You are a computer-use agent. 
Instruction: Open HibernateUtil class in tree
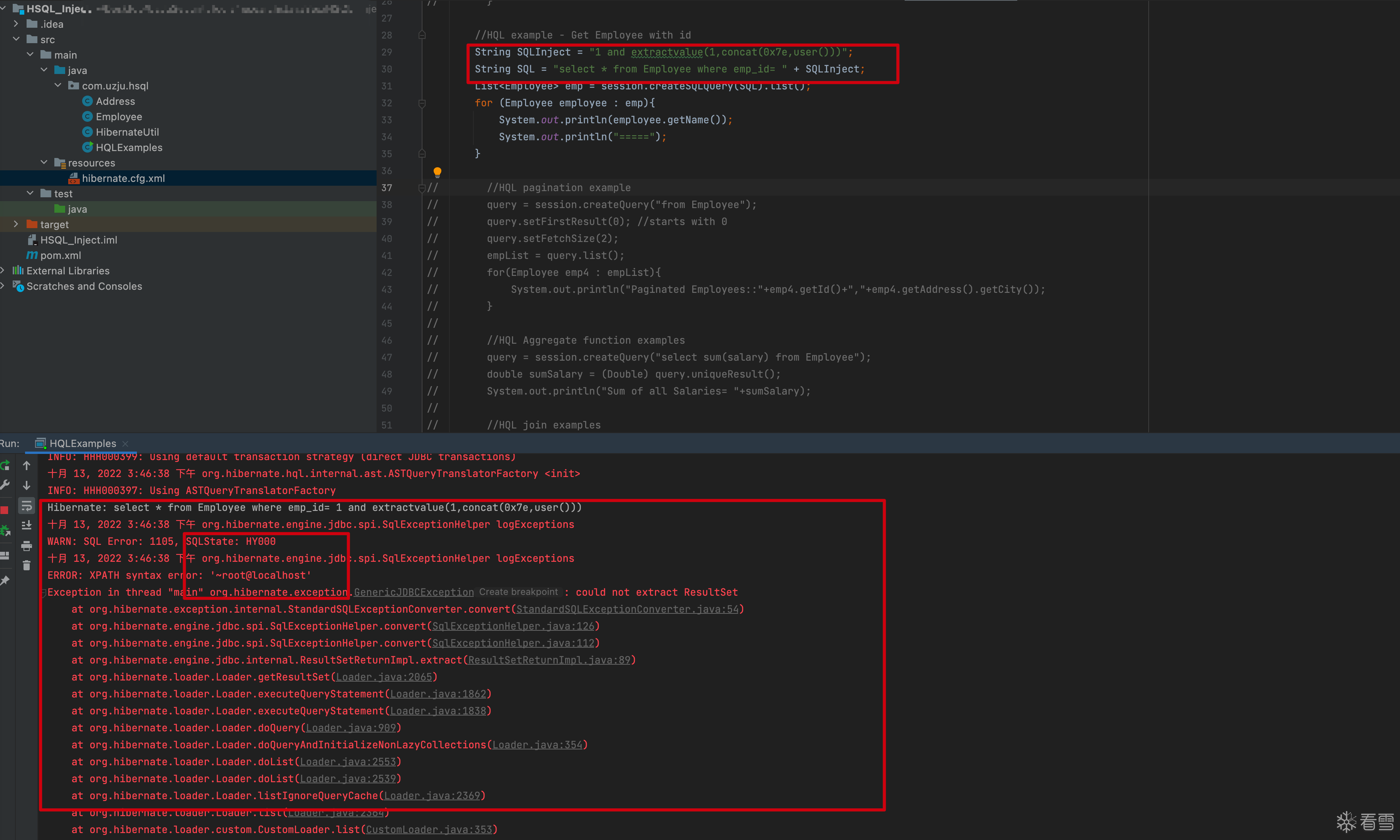[127, 132]
